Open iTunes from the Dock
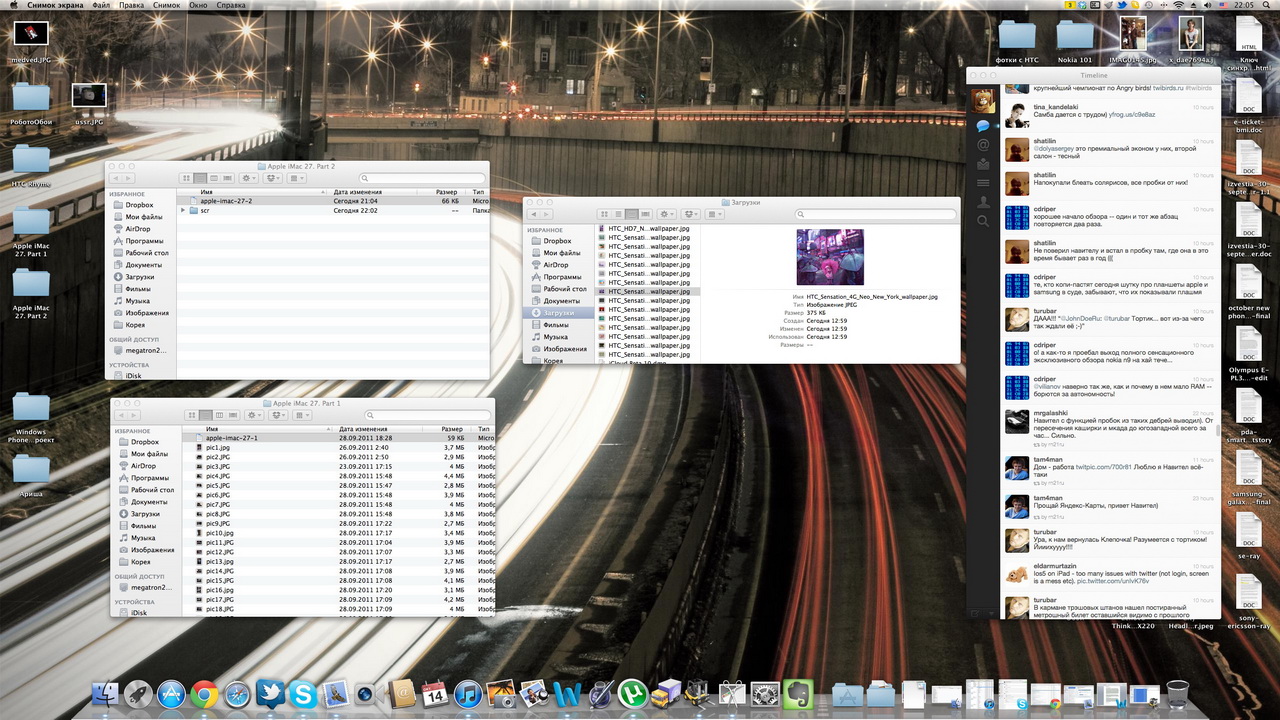Image resolution: width=1280 pixels, height=720 pixels. [468, 694]
